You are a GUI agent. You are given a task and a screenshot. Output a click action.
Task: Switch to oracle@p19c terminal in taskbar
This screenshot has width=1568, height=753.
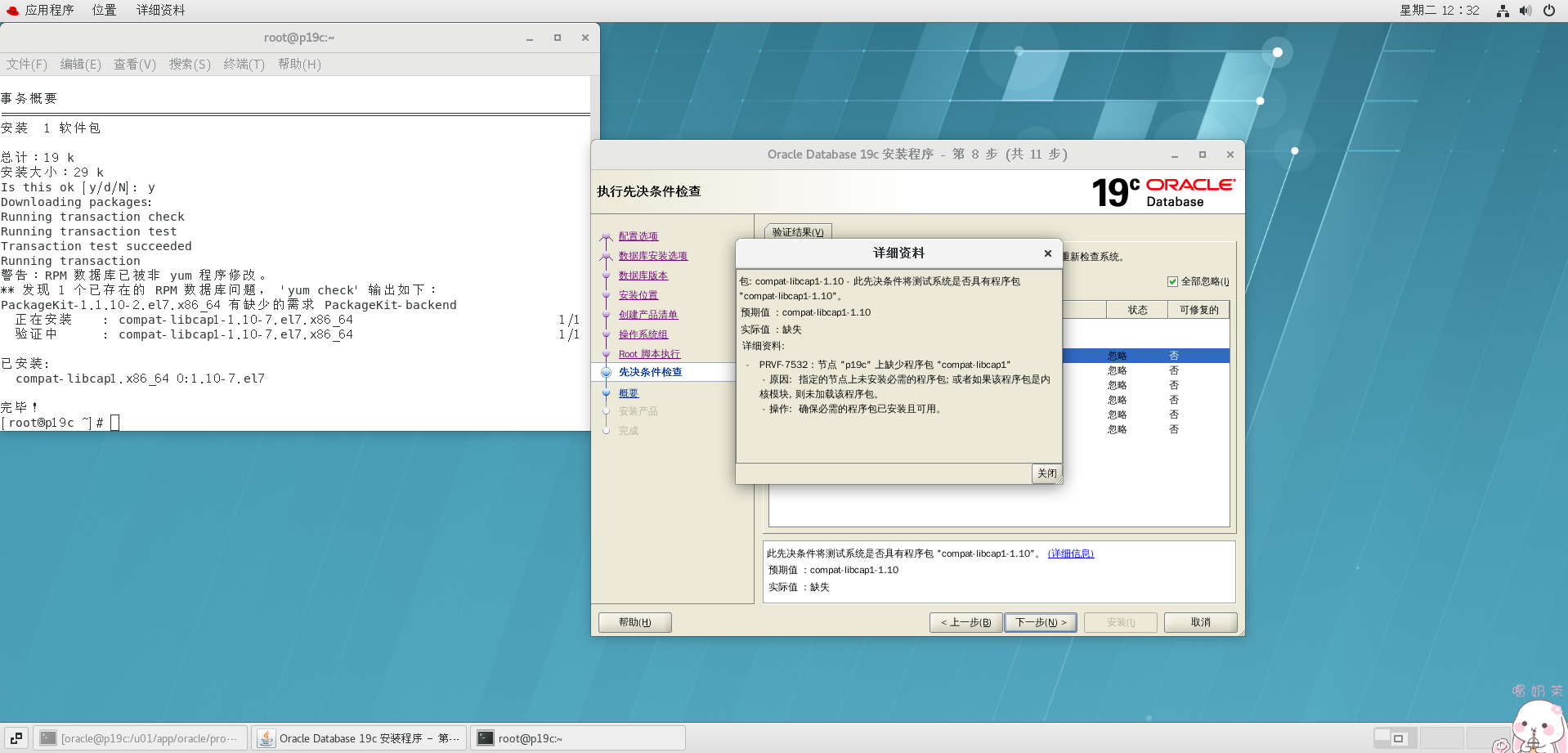click(x=141, y=738)
